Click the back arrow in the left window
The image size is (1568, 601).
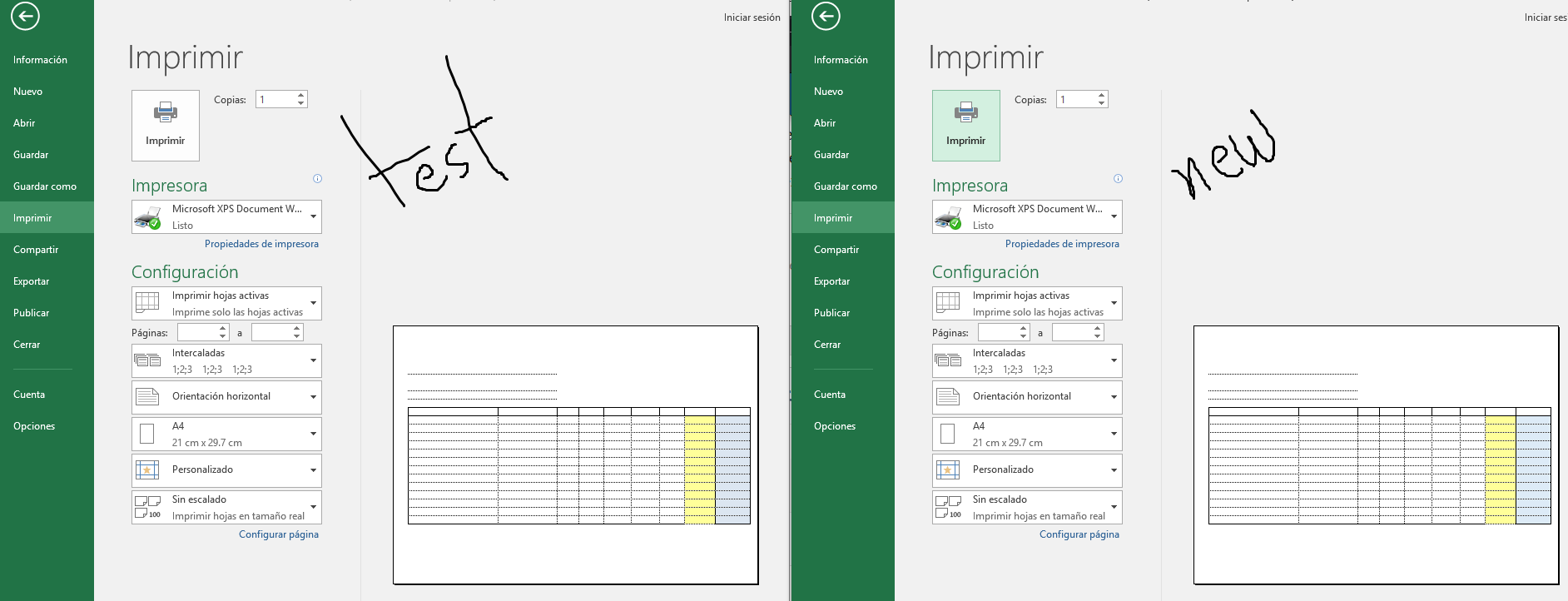(x=26, y=16)
